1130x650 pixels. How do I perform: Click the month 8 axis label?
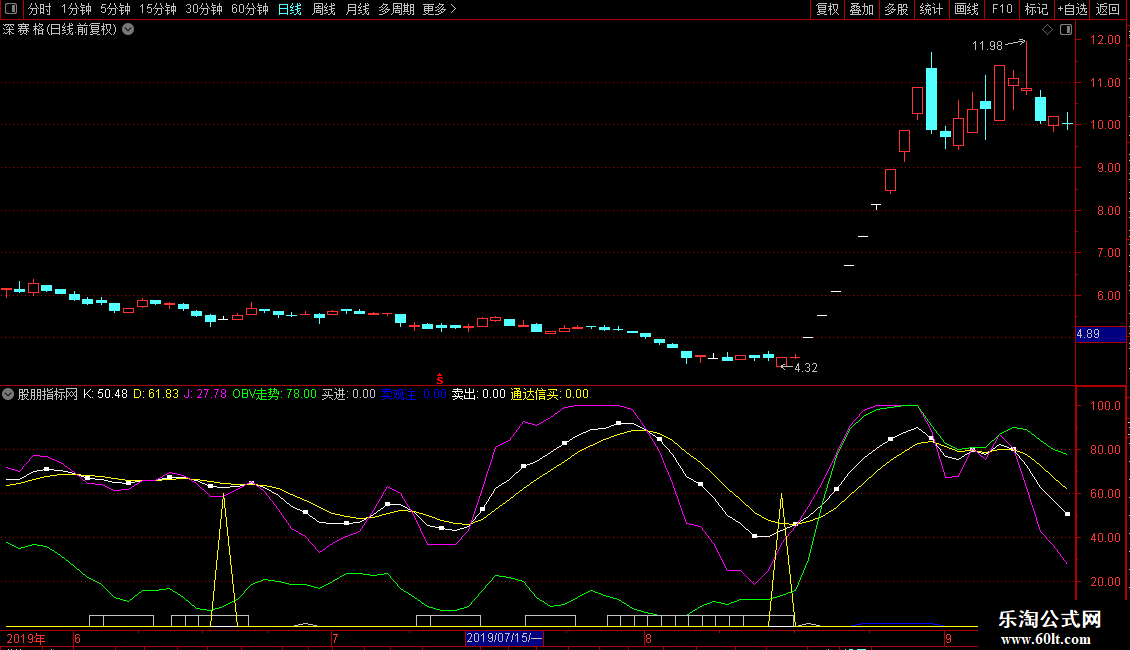pos(649,638)
